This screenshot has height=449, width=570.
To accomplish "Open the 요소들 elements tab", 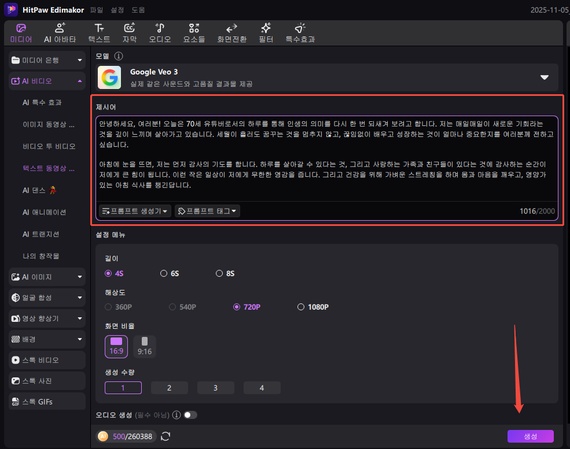I will [x=194, y=33].
